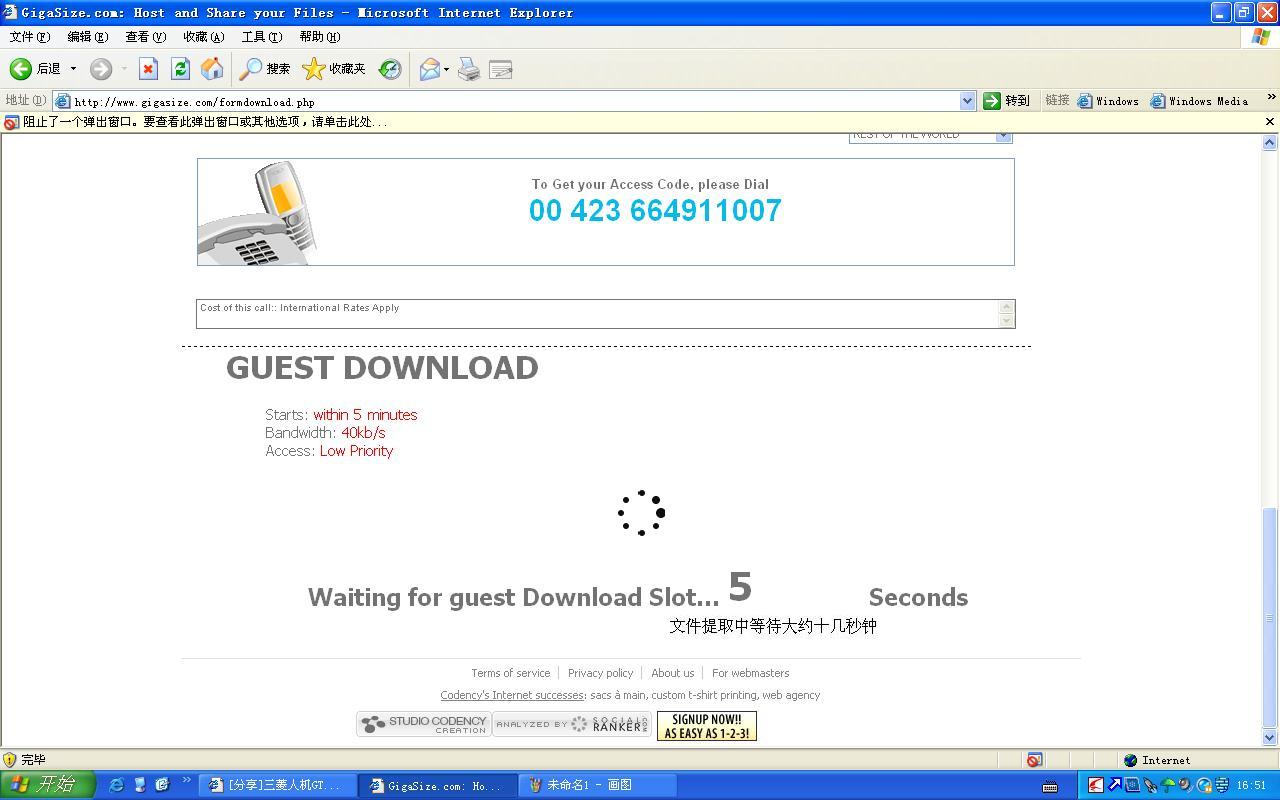Click the cost box scroll up arrow

[1006, 307]
